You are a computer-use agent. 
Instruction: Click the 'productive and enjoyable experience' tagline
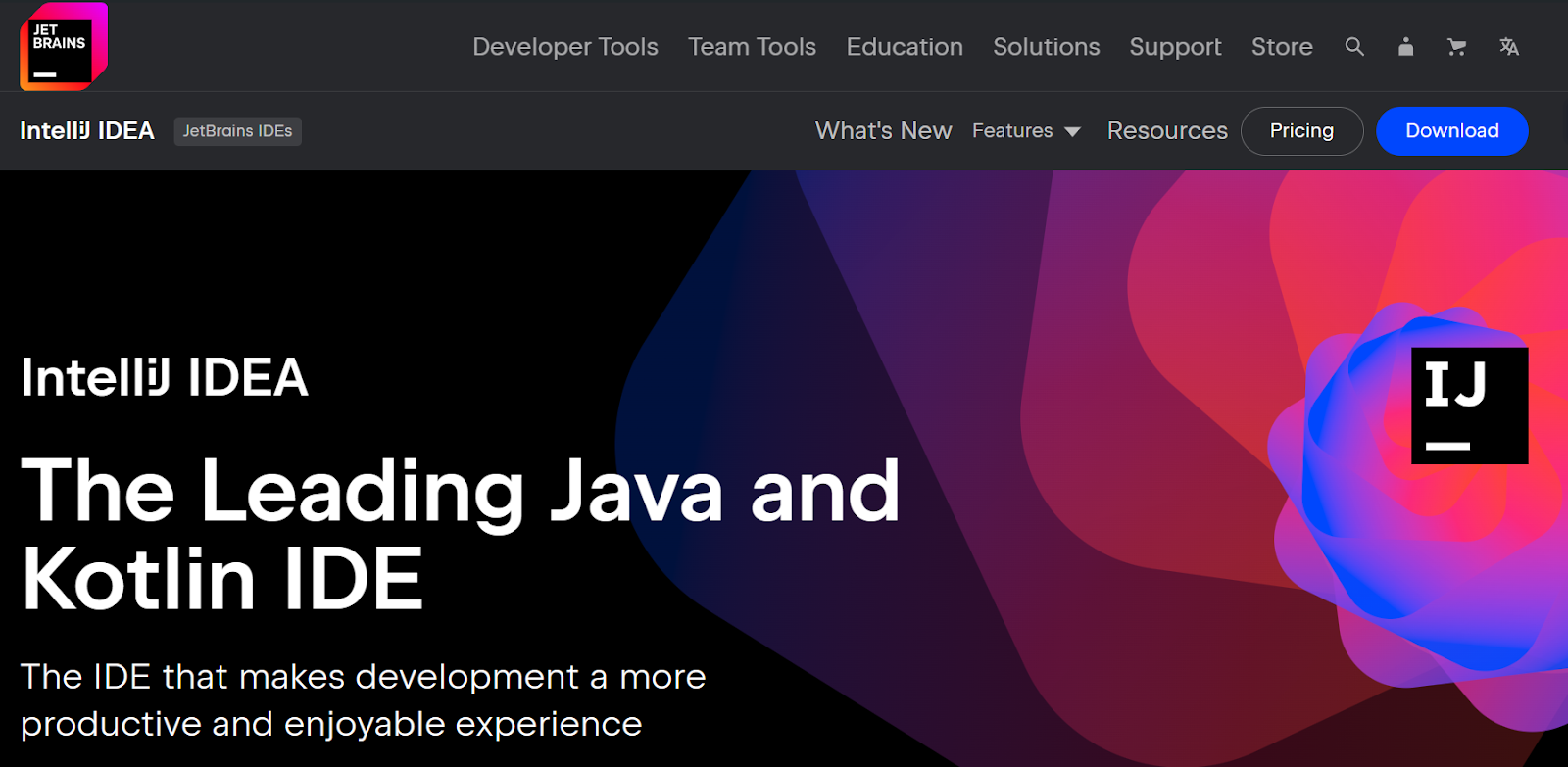click(x=331, y=724)
